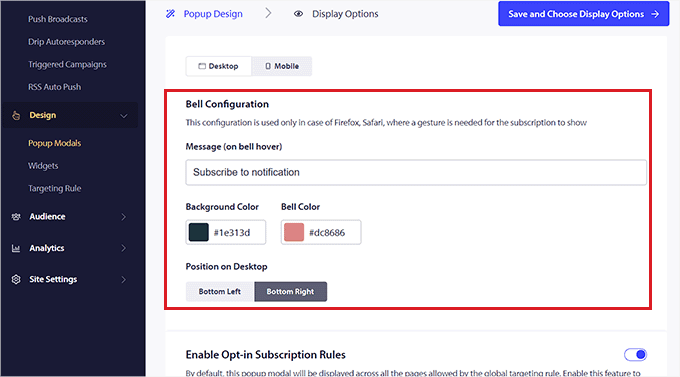Image resolution: width=680 pixels, height=377 pixels.
Task: Open Push Broadcasts in the sidebar
Action: click(x=58, y=19)
